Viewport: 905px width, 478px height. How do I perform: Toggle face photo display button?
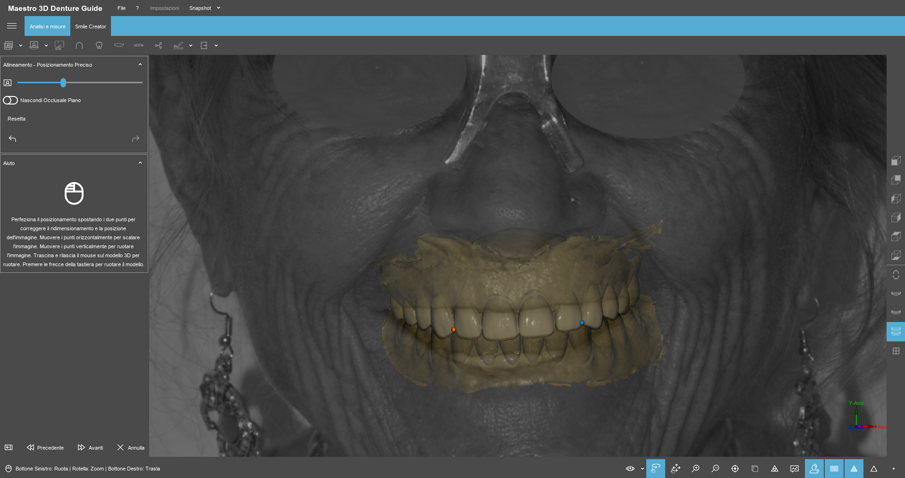tap(814, 469)
